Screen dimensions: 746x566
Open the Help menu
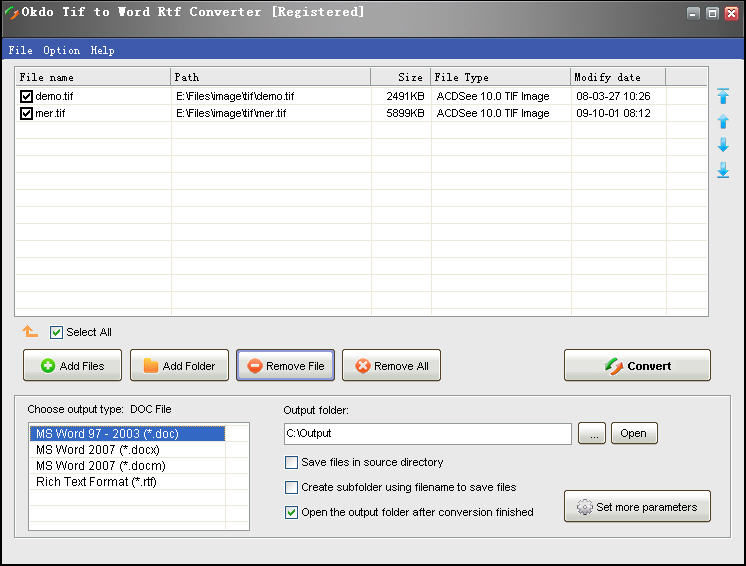tap(102, 50)
